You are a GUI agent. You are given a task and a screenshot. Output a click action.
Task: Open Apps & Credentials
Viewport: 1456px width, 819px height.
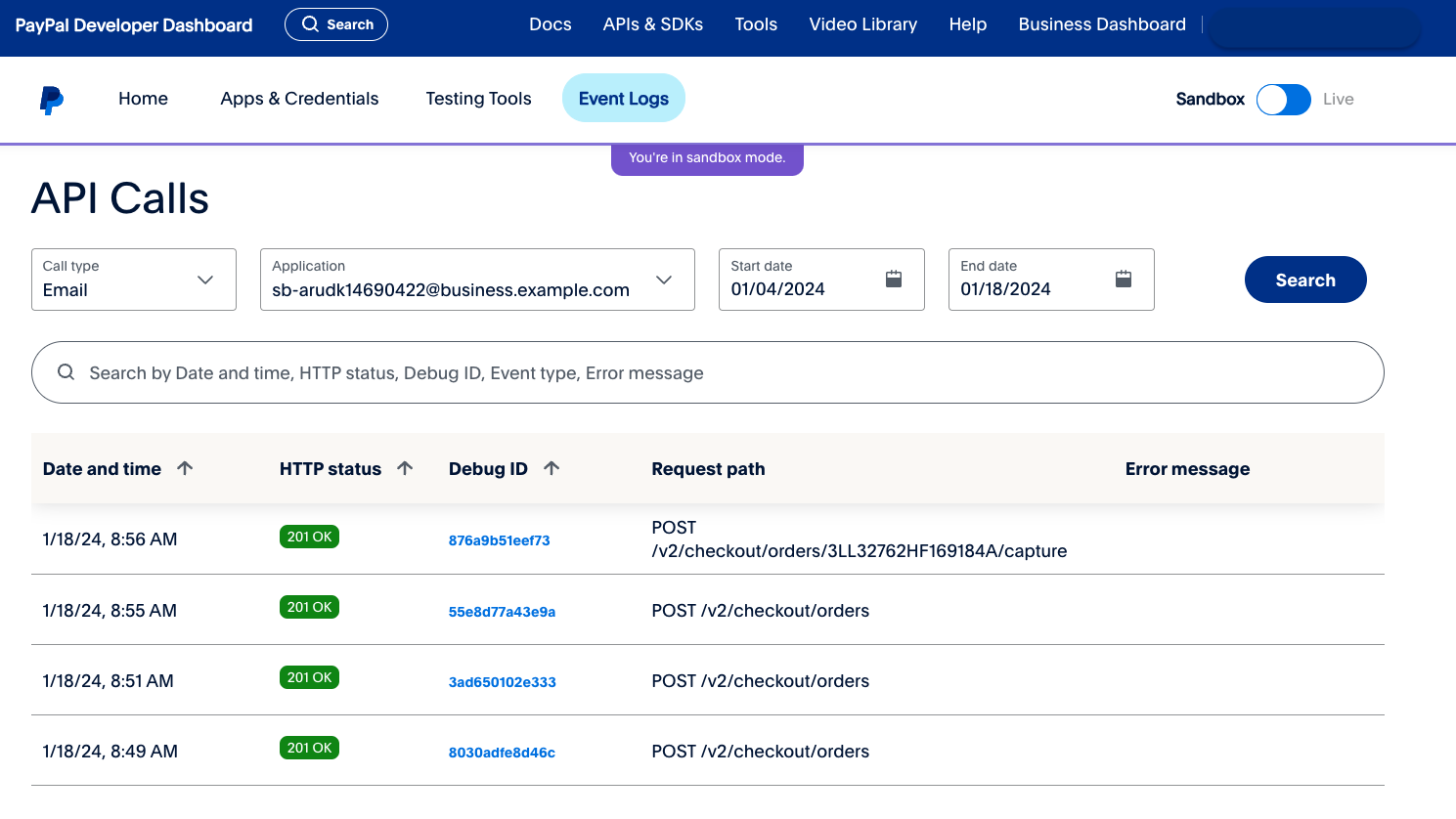pos(299,98)
